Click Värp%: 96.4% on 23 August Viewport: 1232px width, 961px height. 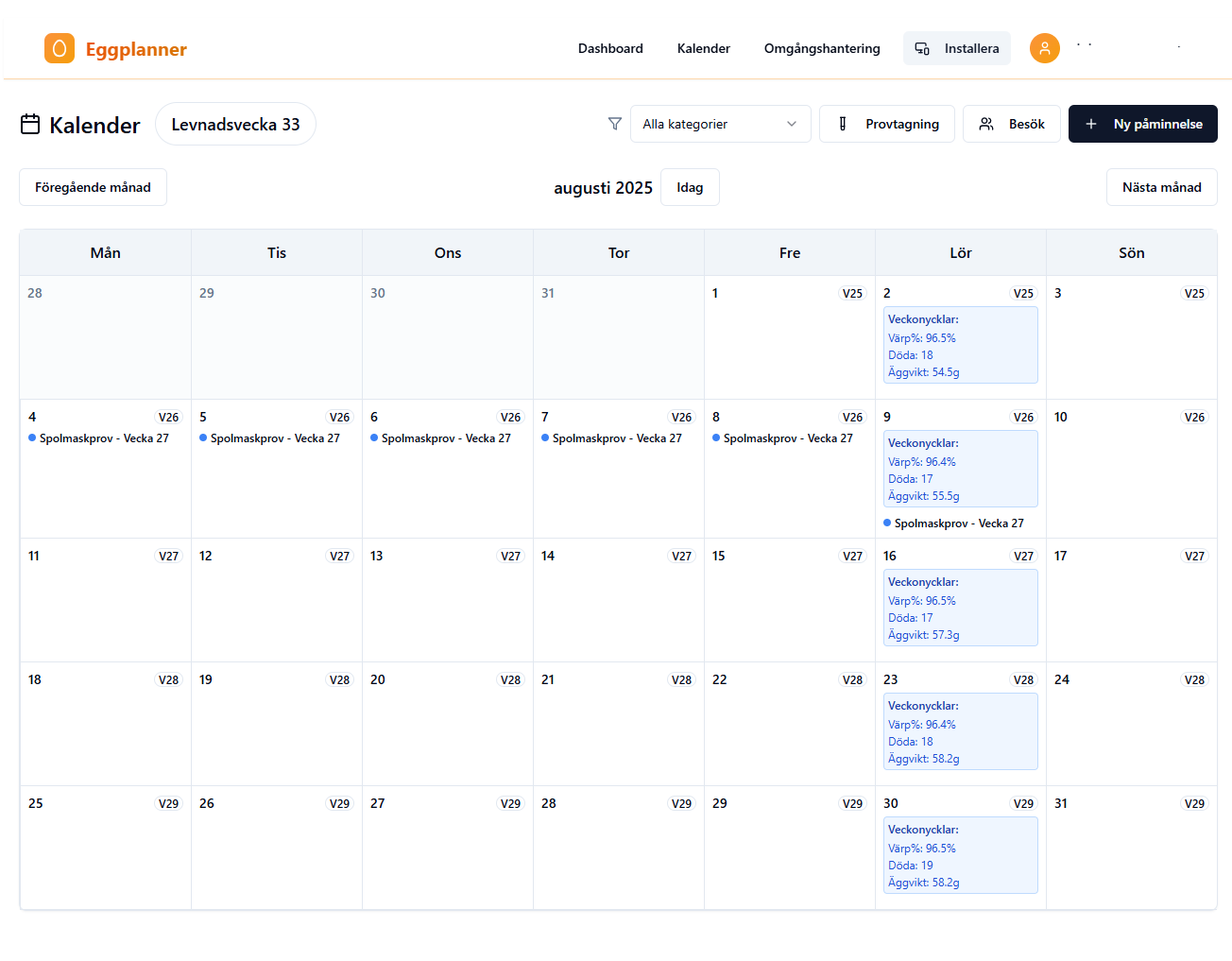(922, 725)
